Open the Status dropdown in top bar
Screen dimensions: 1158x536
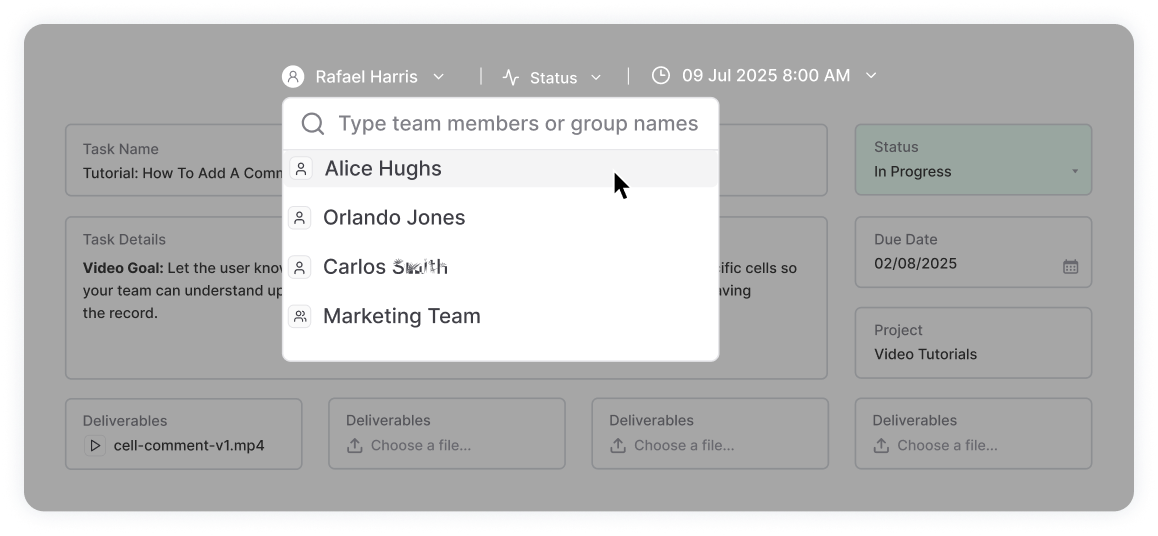(554, 77)
